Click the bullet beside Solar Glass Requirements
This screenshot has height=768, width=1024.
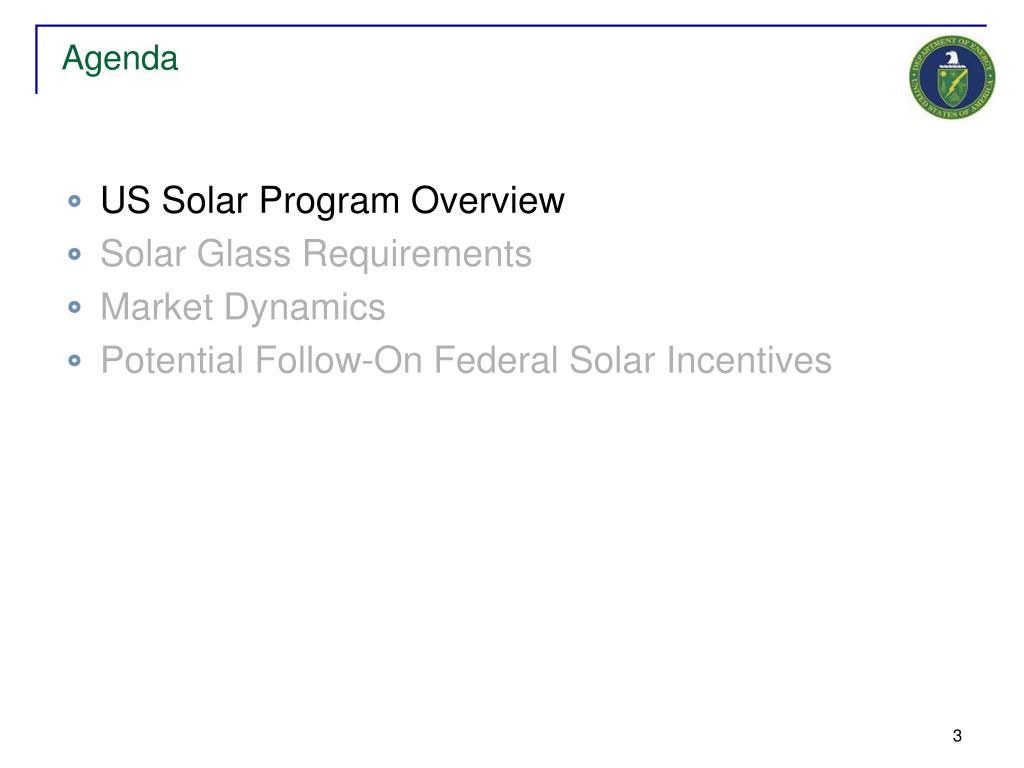point(74,254)
